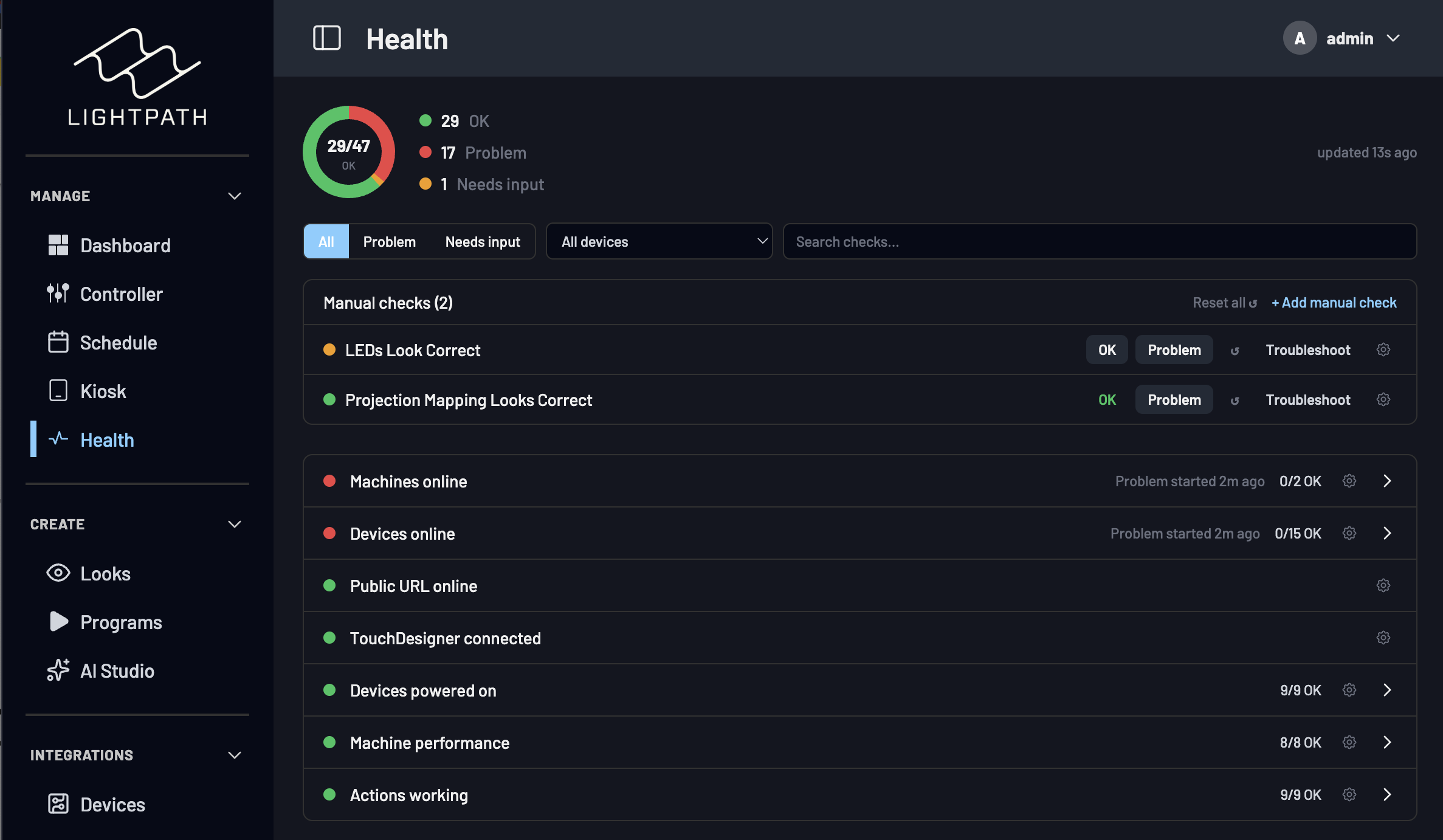
Task: Expand the Machines online row
Action: [x=1387, y=481]
